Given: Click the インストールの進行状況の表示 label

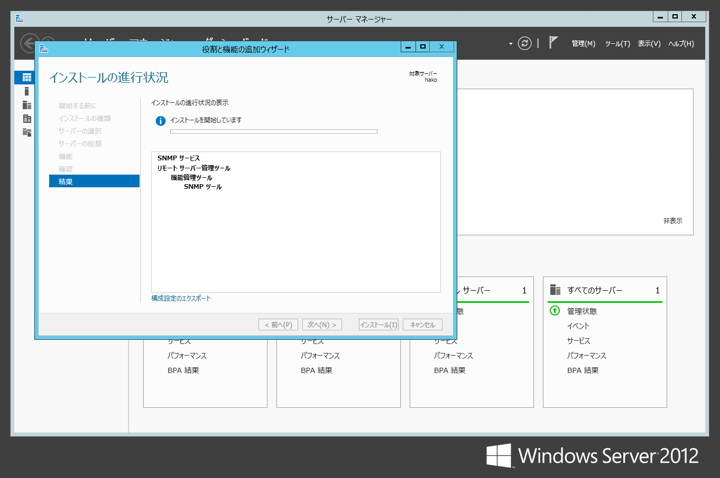Looking at the screenshot, I should coord(190,102).
